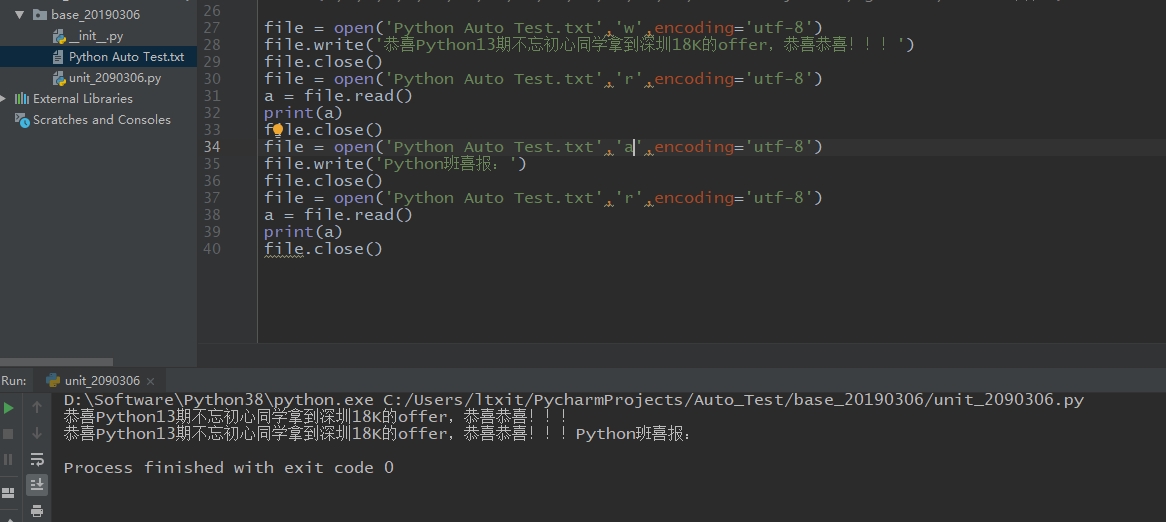Click the restore layout icon in Run panel

[9, 492]
